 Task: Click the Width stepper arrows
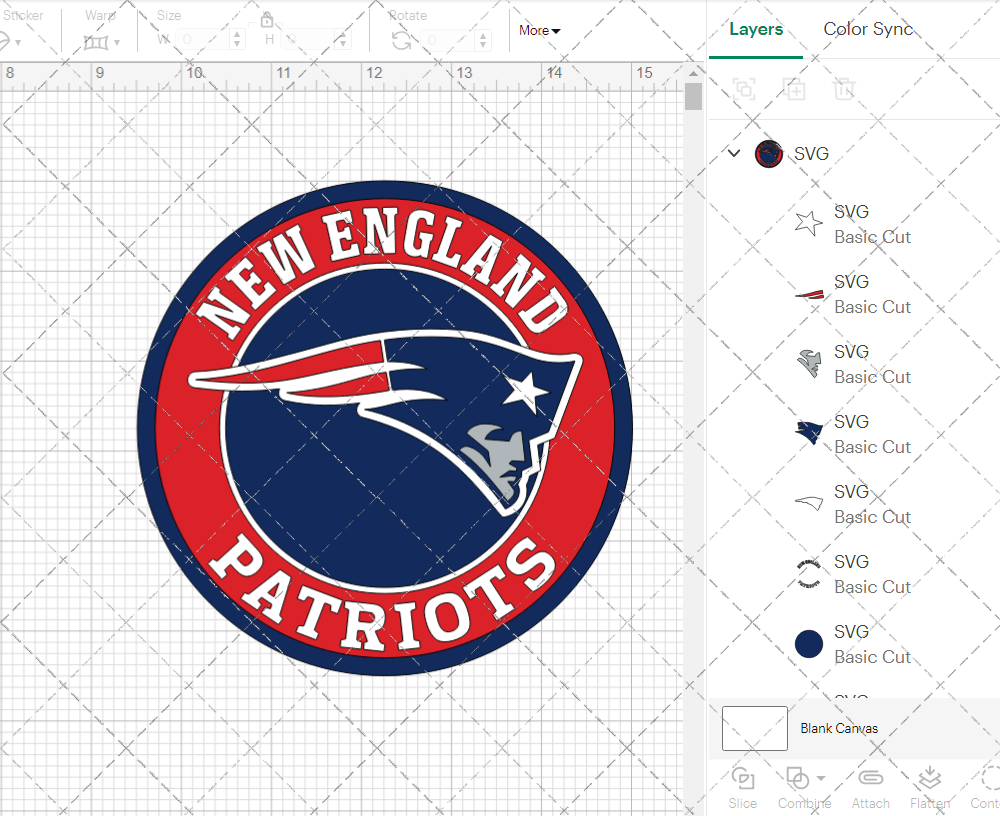(x=237, y=40)
